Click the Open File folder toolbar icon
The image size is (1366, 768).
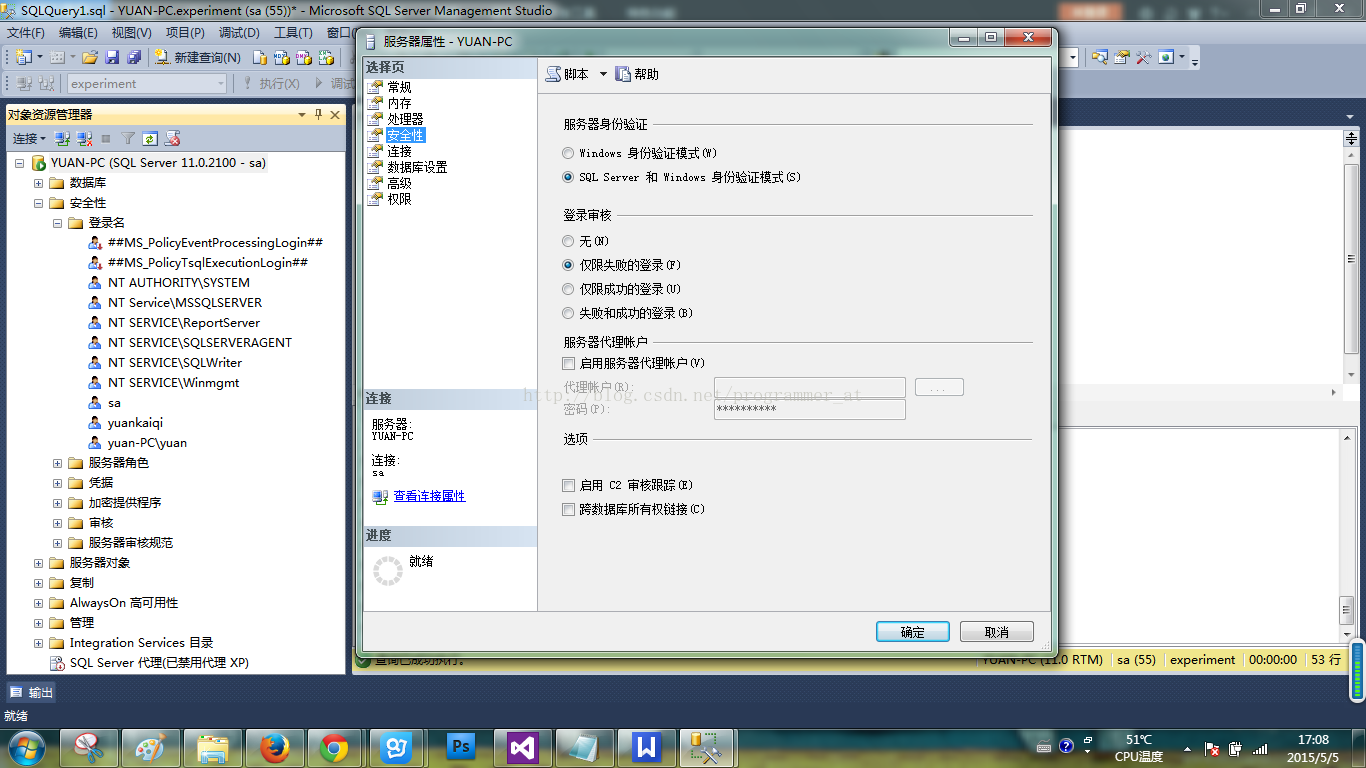pyautogui.click(x=90, y=58)
